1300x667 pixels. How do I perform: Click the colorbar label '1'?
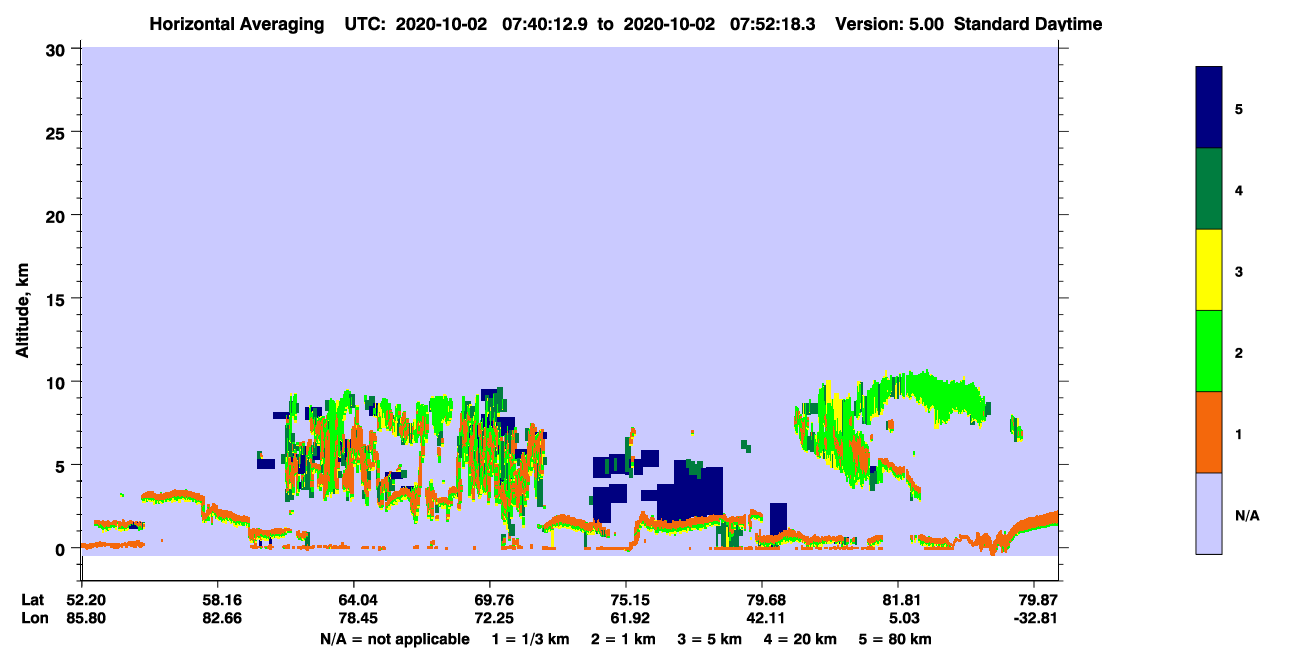(x=1239, y=433)
